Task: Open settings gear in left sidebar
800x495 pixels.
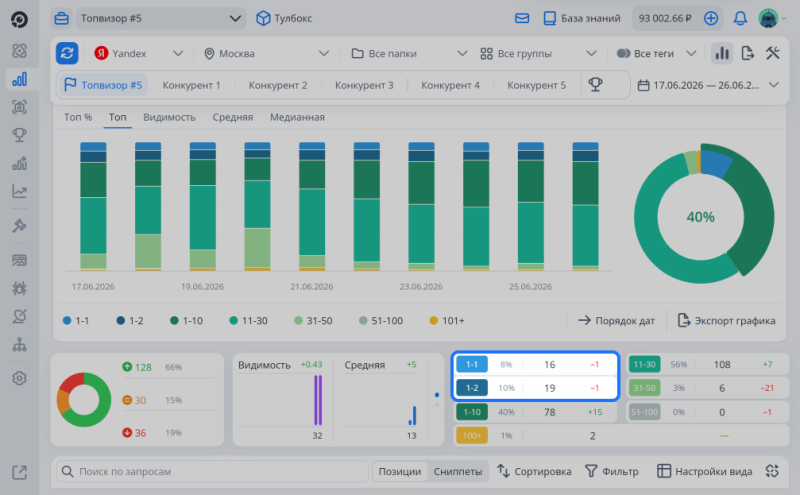Action: 19,378
